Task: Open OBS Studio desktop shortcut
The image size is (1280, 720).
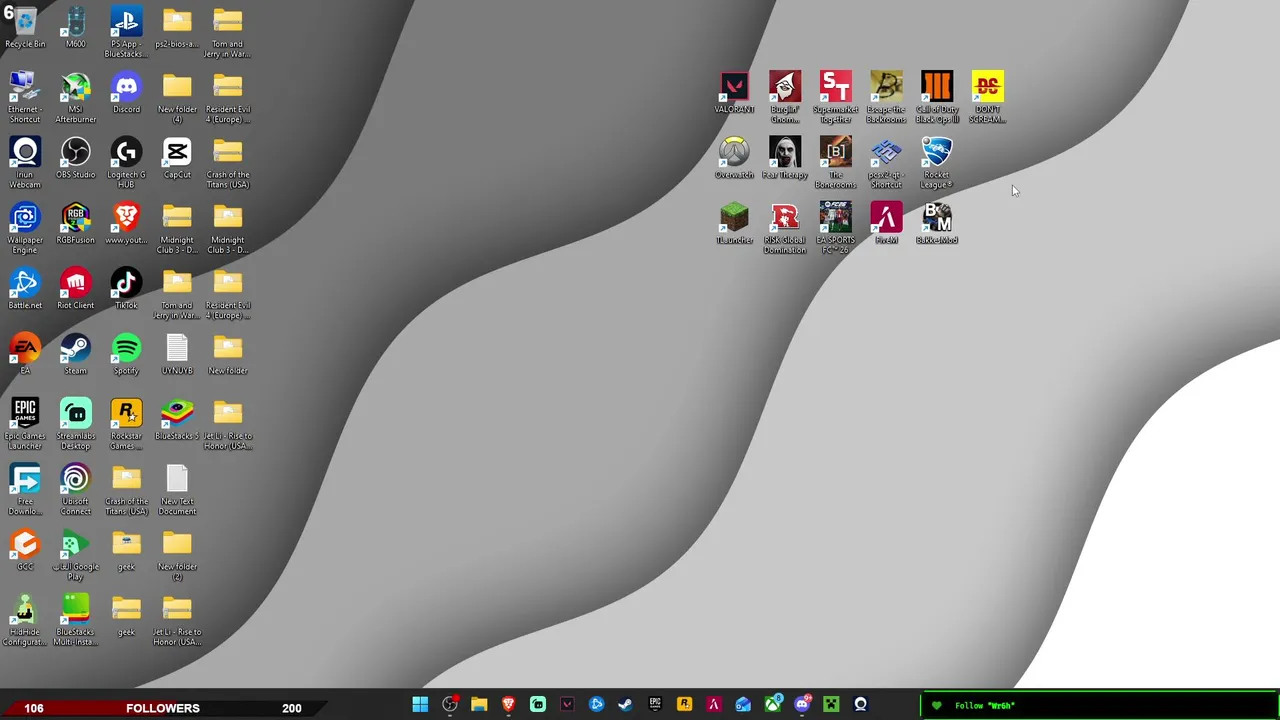Action: click(x=76, y=158)
